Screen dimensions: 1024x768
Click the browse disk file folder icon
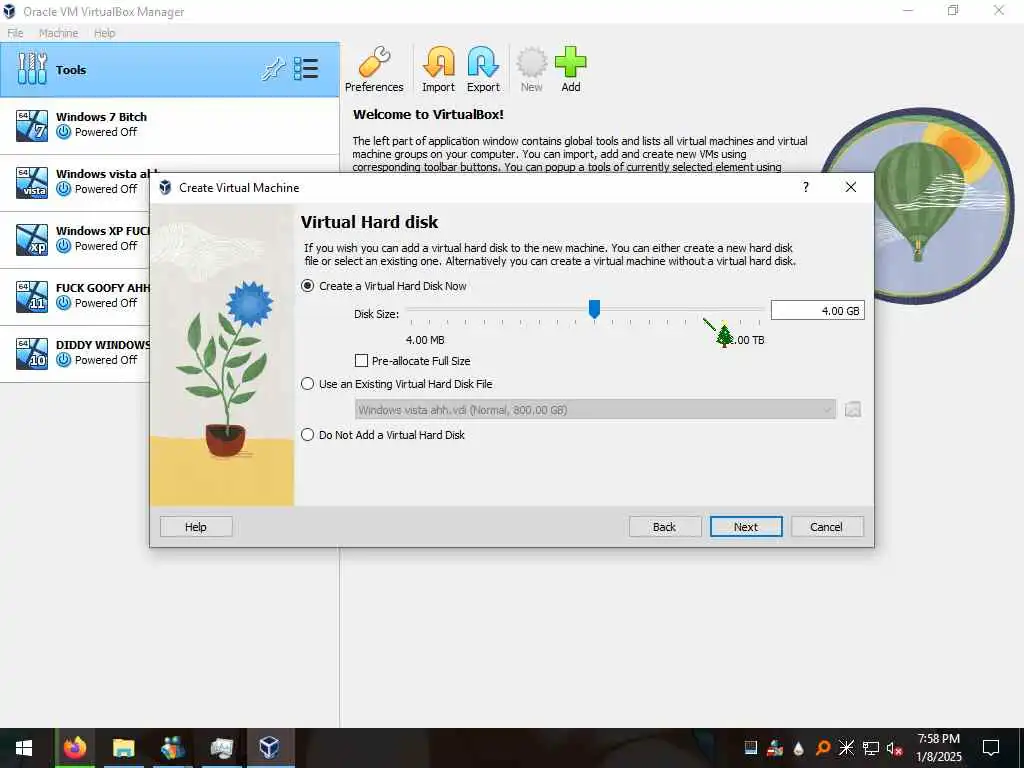click(852, 409)
